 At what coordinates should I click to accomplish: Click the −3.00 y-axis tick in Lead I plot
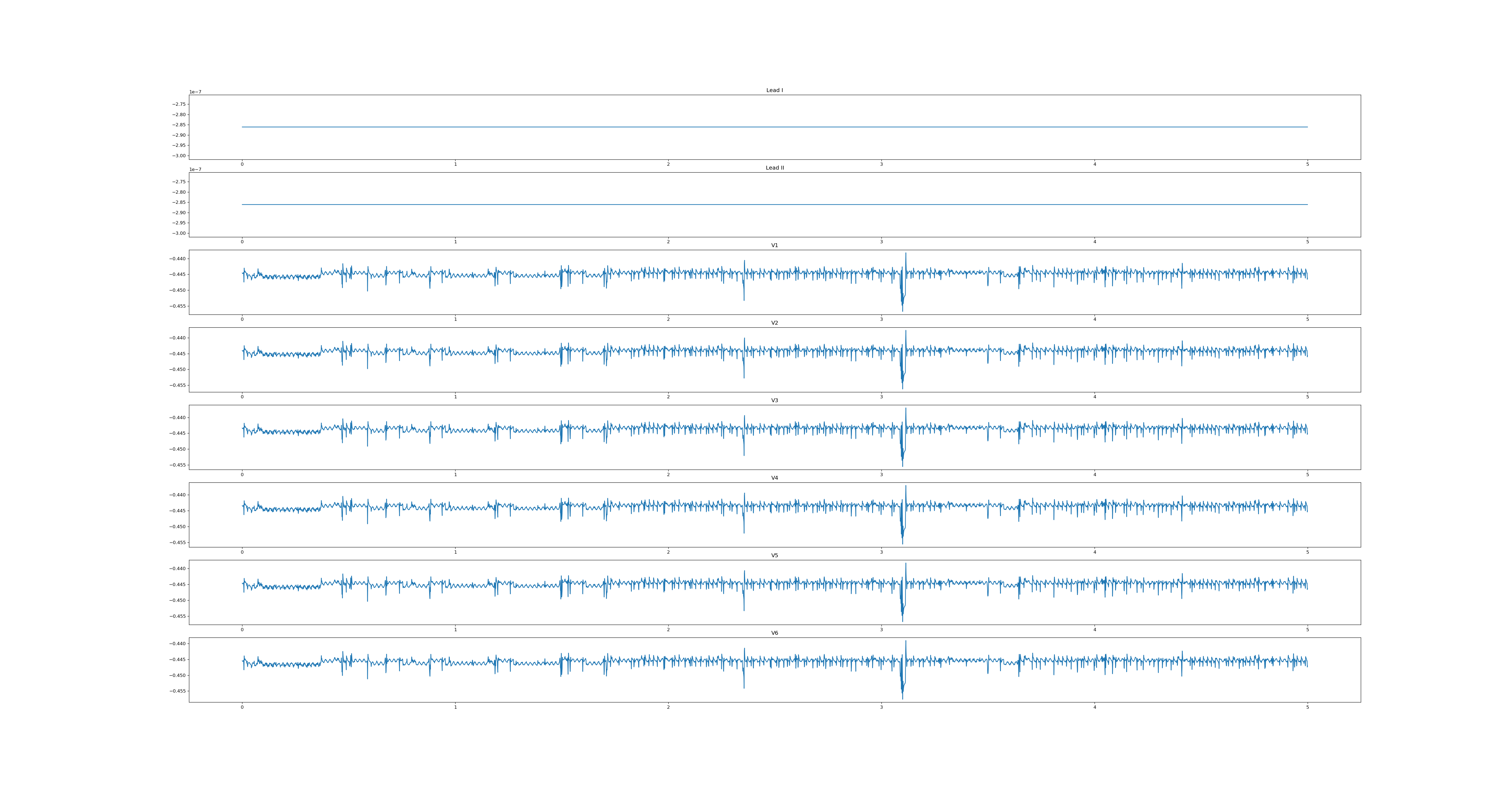point(179,156)
